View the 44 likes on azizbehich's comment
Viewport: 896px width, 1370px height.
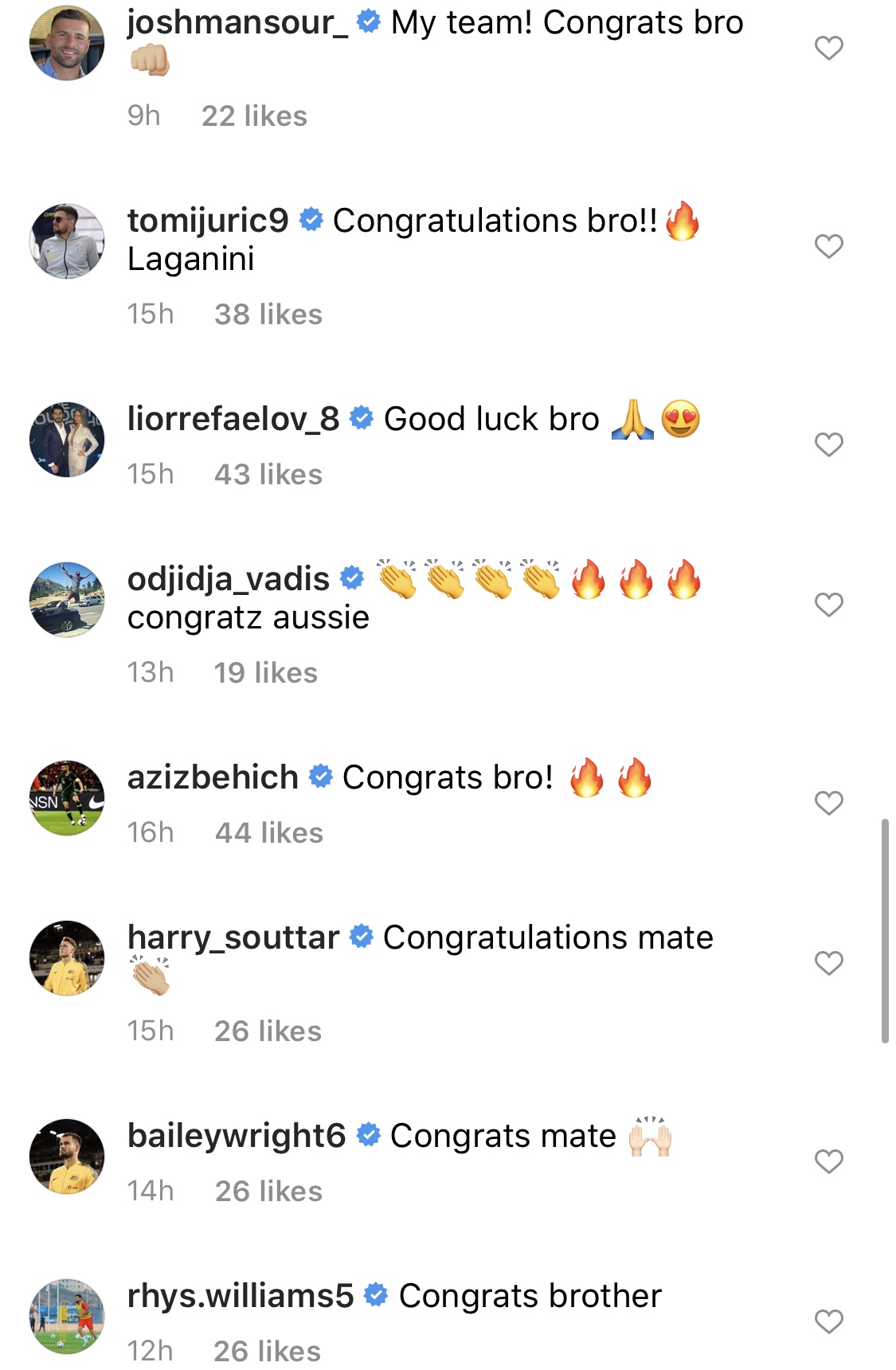tap(269, 833)
